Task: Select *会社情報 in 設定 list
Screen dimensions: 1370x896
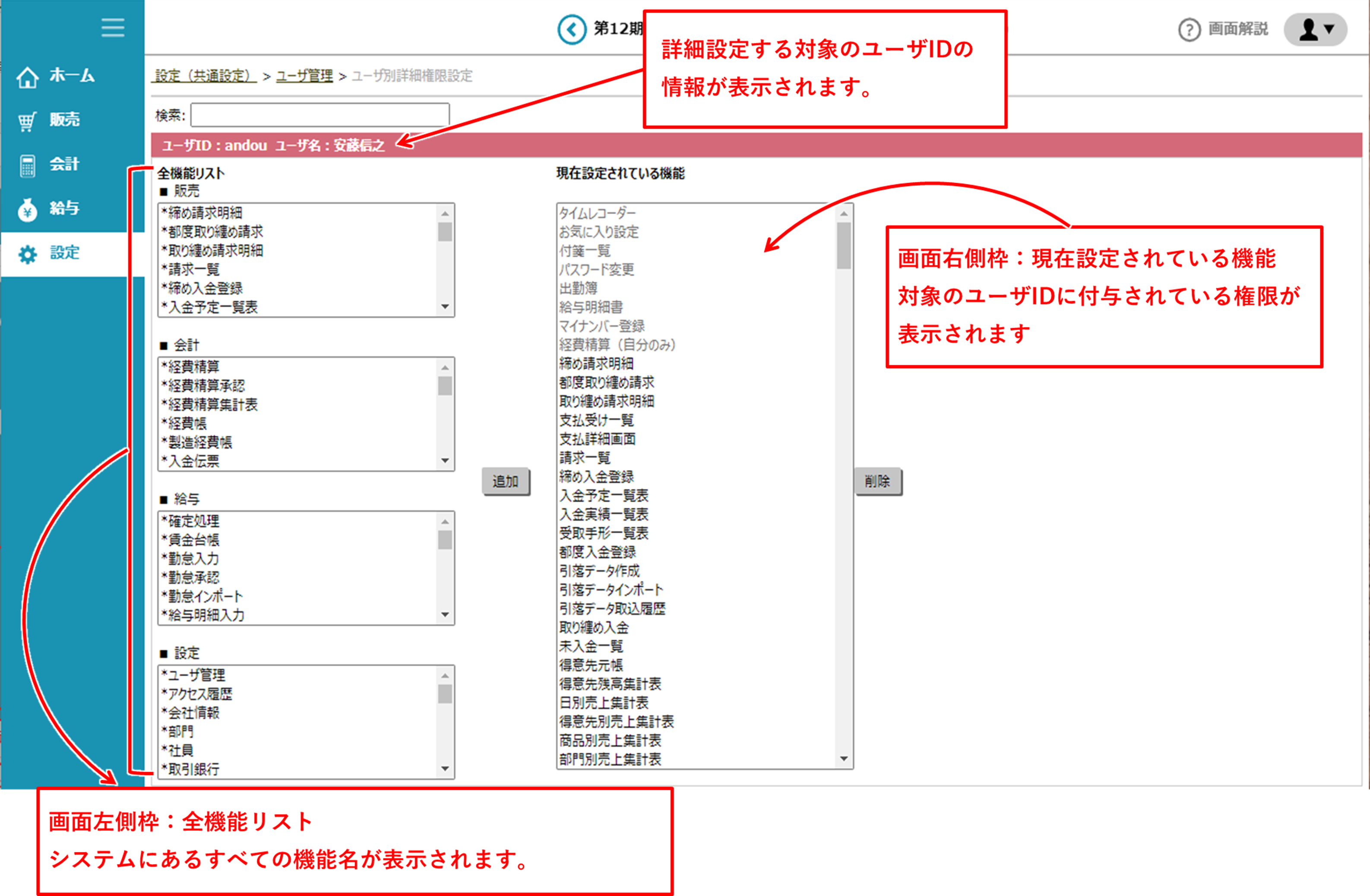Action: coord(297,713)
